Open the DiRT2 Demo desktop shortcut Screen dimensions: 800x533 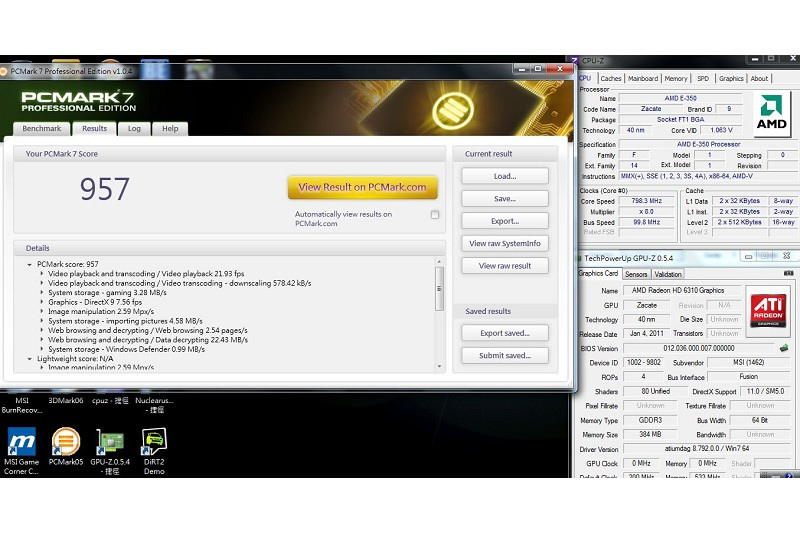pyautogui.click(x=154, y=451)
